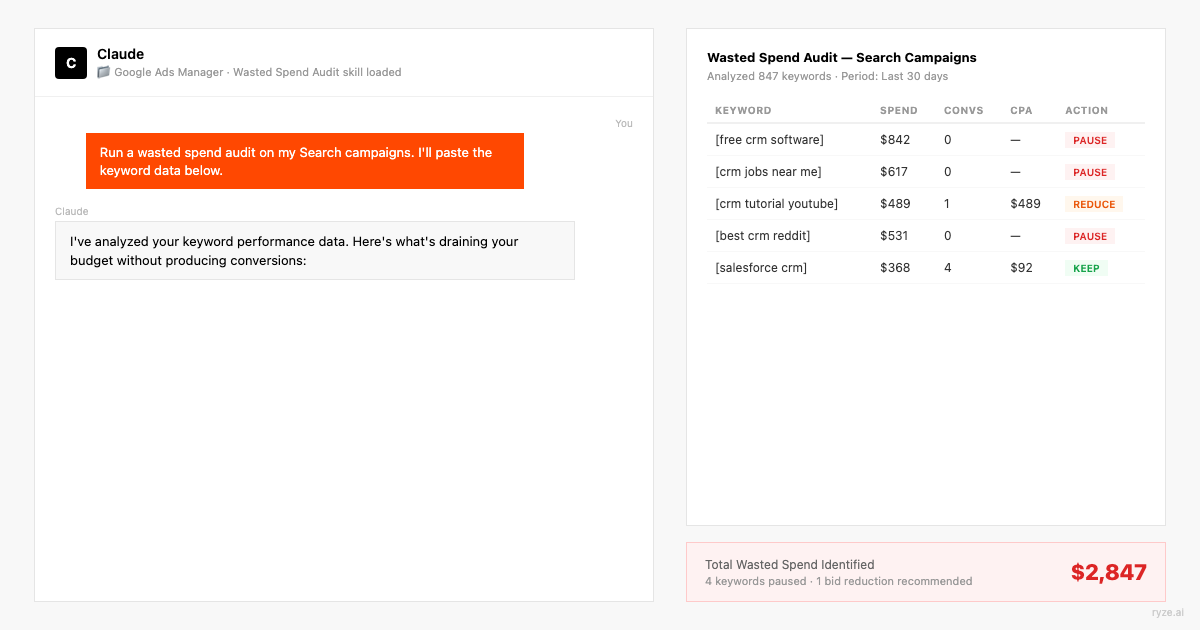Toggle the KEEP action on [salesforce crm]
Viewport: 1200px width, 630px height.
[x=1086, y=267]
